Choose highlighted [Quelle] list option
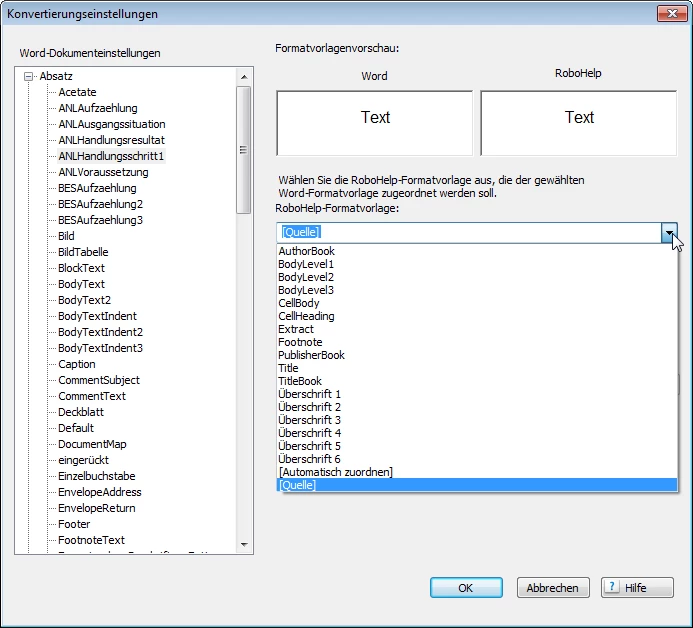Image resolution: width=693 pixels, height=628 pixels. pos(477,485)
